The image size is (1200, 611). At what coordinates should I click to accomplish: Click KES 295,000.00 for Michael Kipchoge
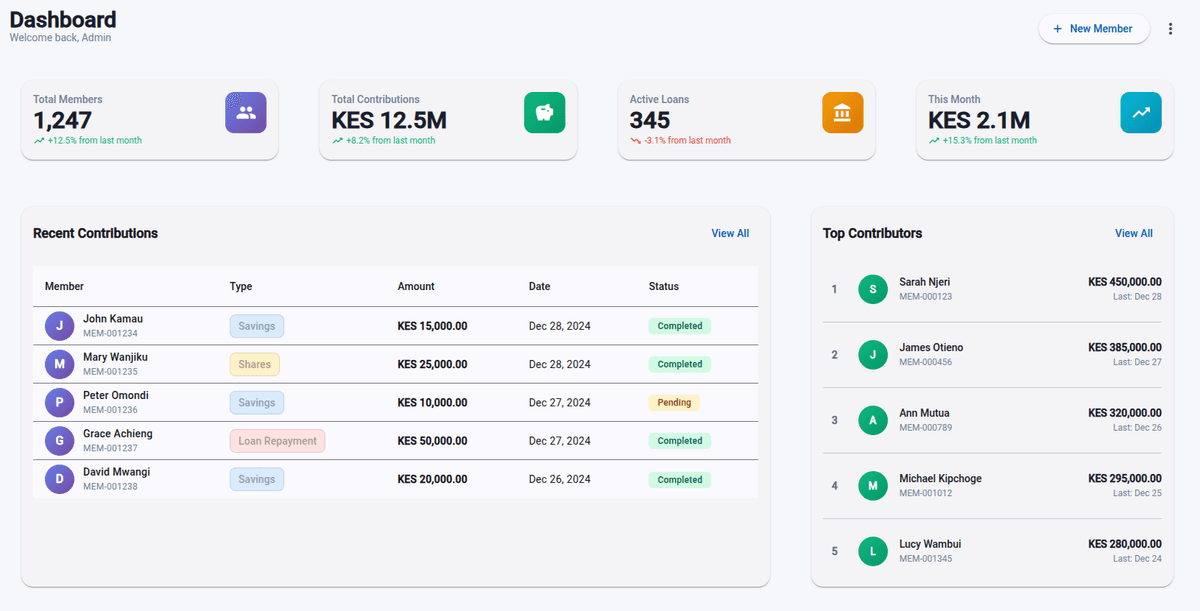tap(1125, 478)
